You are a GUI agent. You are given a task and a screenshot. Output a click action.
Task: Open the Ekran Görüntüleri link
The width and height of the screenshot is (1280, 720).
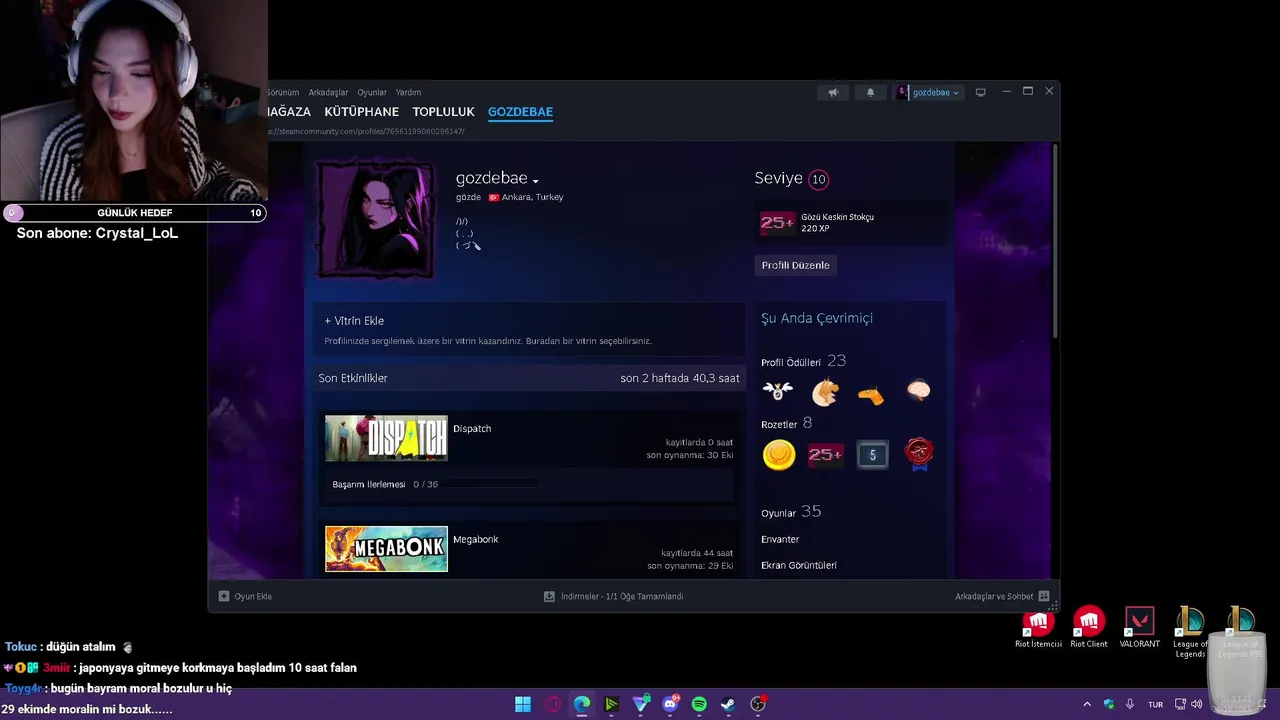[x=799, y=565]
